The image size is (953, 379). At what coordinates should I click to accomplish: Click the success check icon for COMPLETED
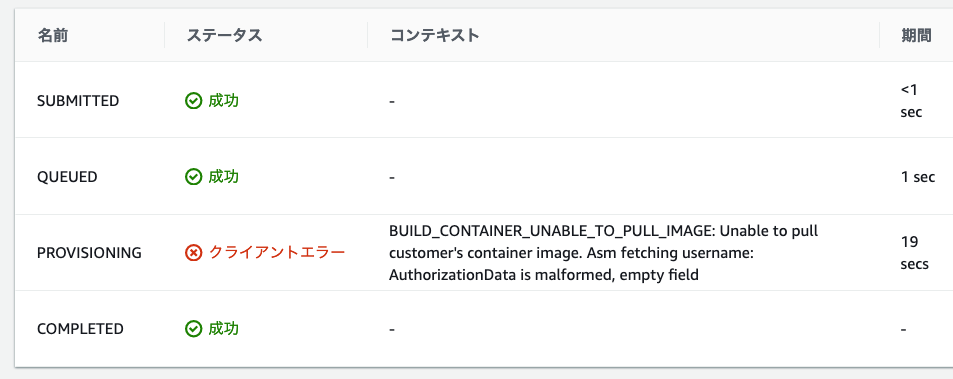tap(193, 329)
